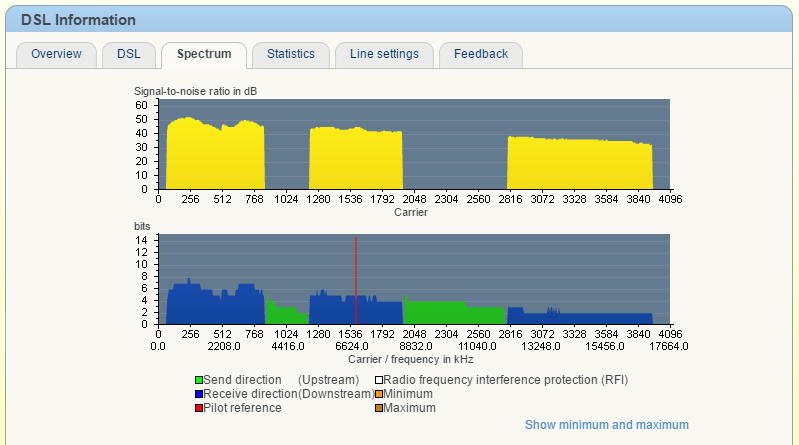Viewport: 799px width, 445px height.
Task: Go to the Statistics tab
Action: click(290, 54)
